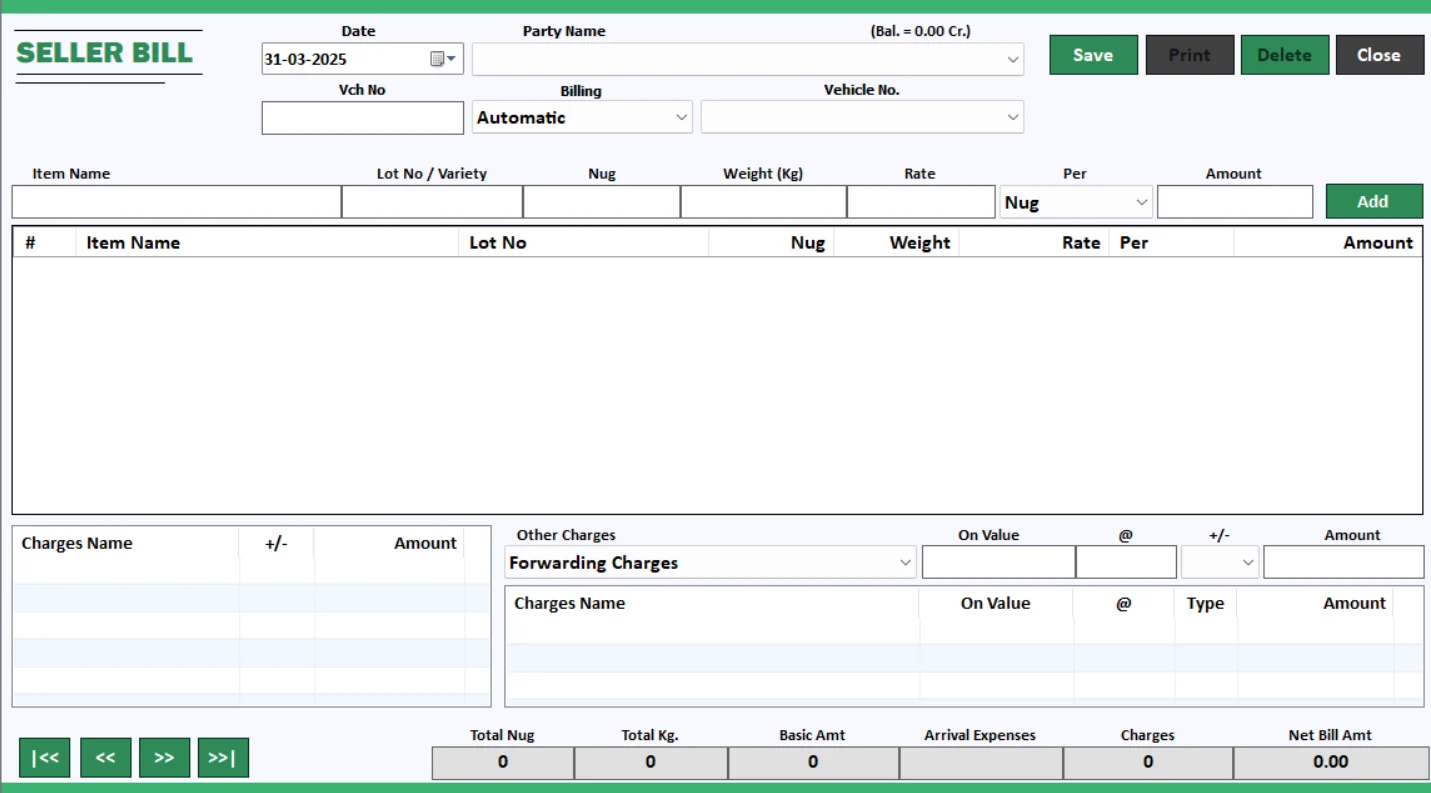Open the Date calendar picker icon
The width and height of the screenshot is (1431, 793).
click(437, 59)
